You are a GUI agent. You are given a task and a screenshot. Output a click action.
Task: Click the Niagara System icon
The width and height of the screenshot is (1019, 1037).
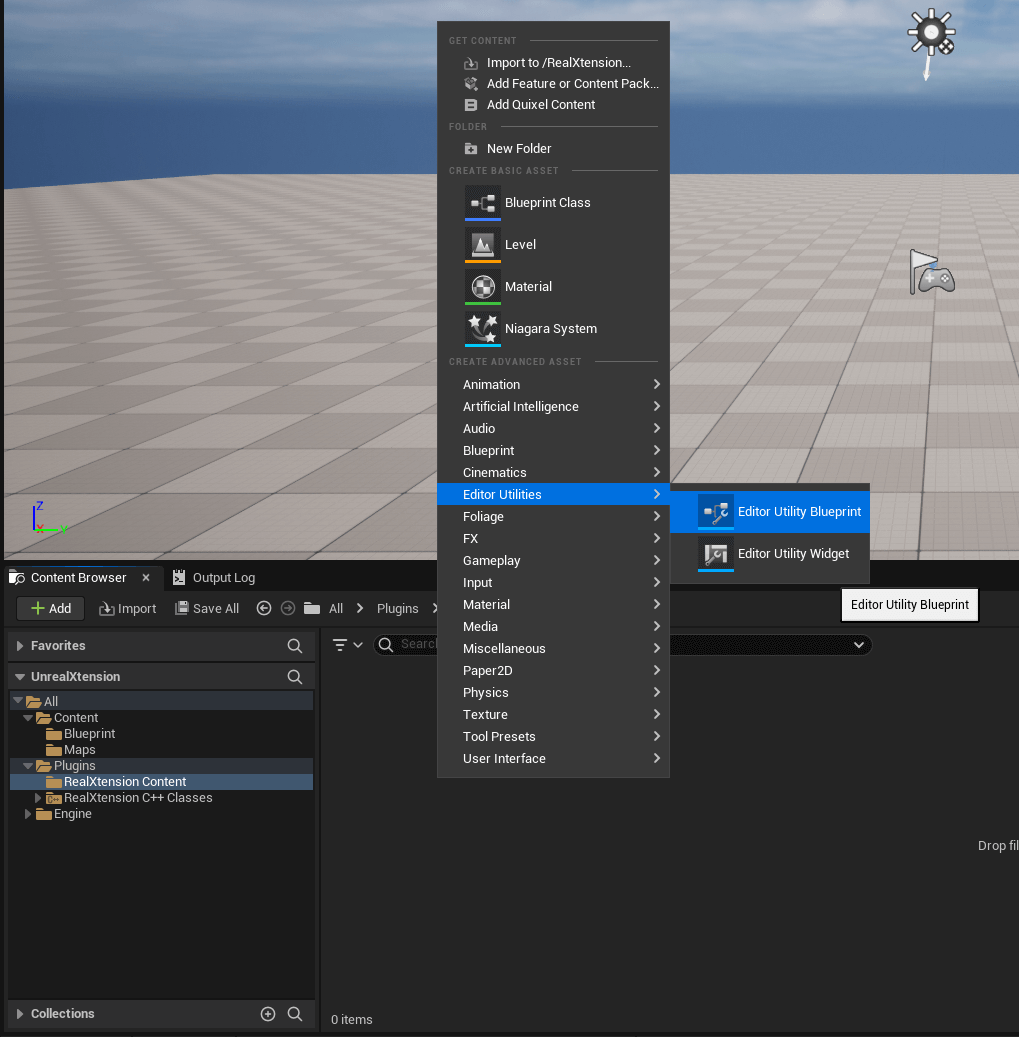(x=483, y=329)
